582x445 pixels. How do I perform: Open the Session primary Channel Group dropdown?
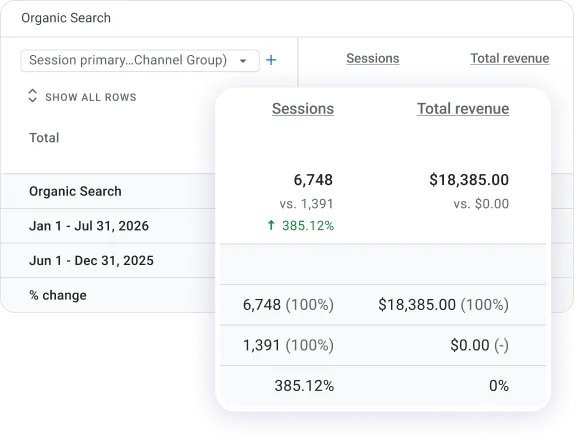point(140,60)
